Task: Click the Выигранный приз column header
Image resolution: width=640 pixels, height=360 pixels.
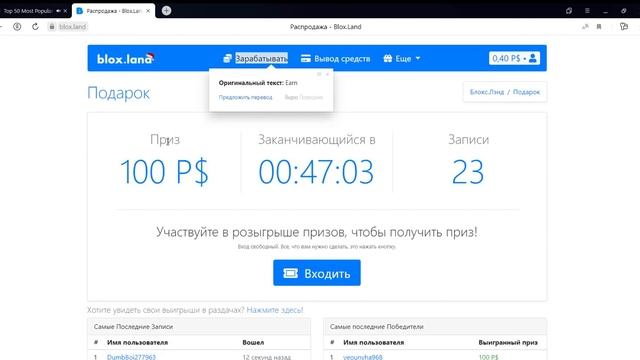Action: tap(508, 342)
